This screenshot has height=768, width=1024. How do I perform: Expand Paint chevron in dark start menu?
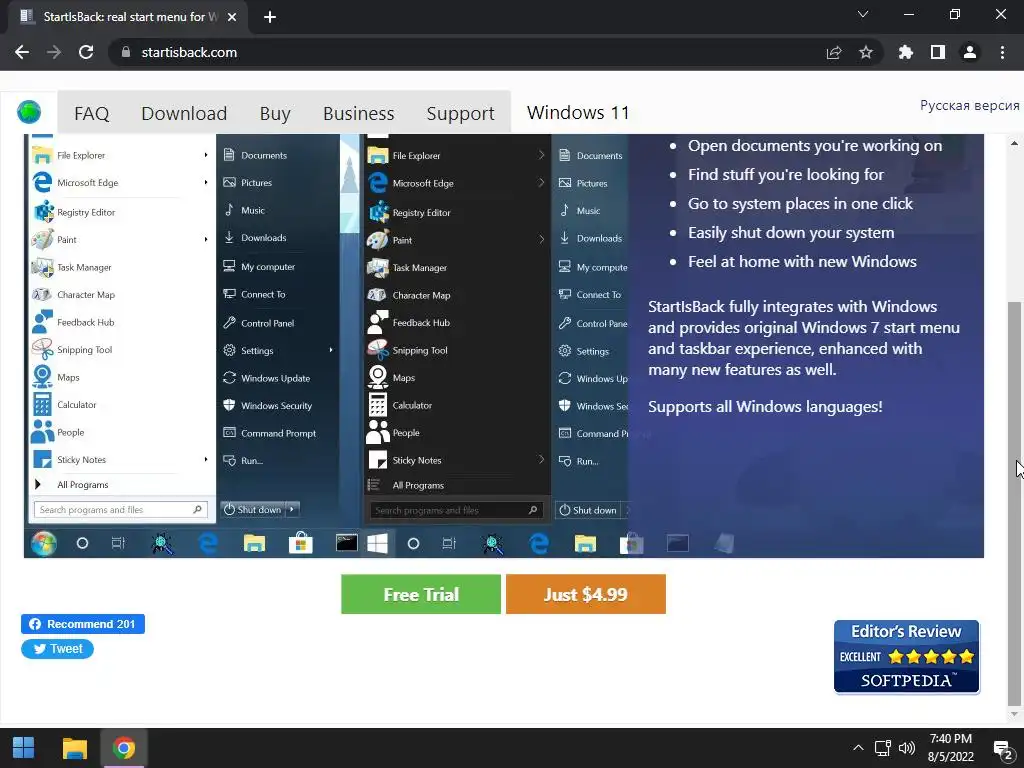coord(541,240)
